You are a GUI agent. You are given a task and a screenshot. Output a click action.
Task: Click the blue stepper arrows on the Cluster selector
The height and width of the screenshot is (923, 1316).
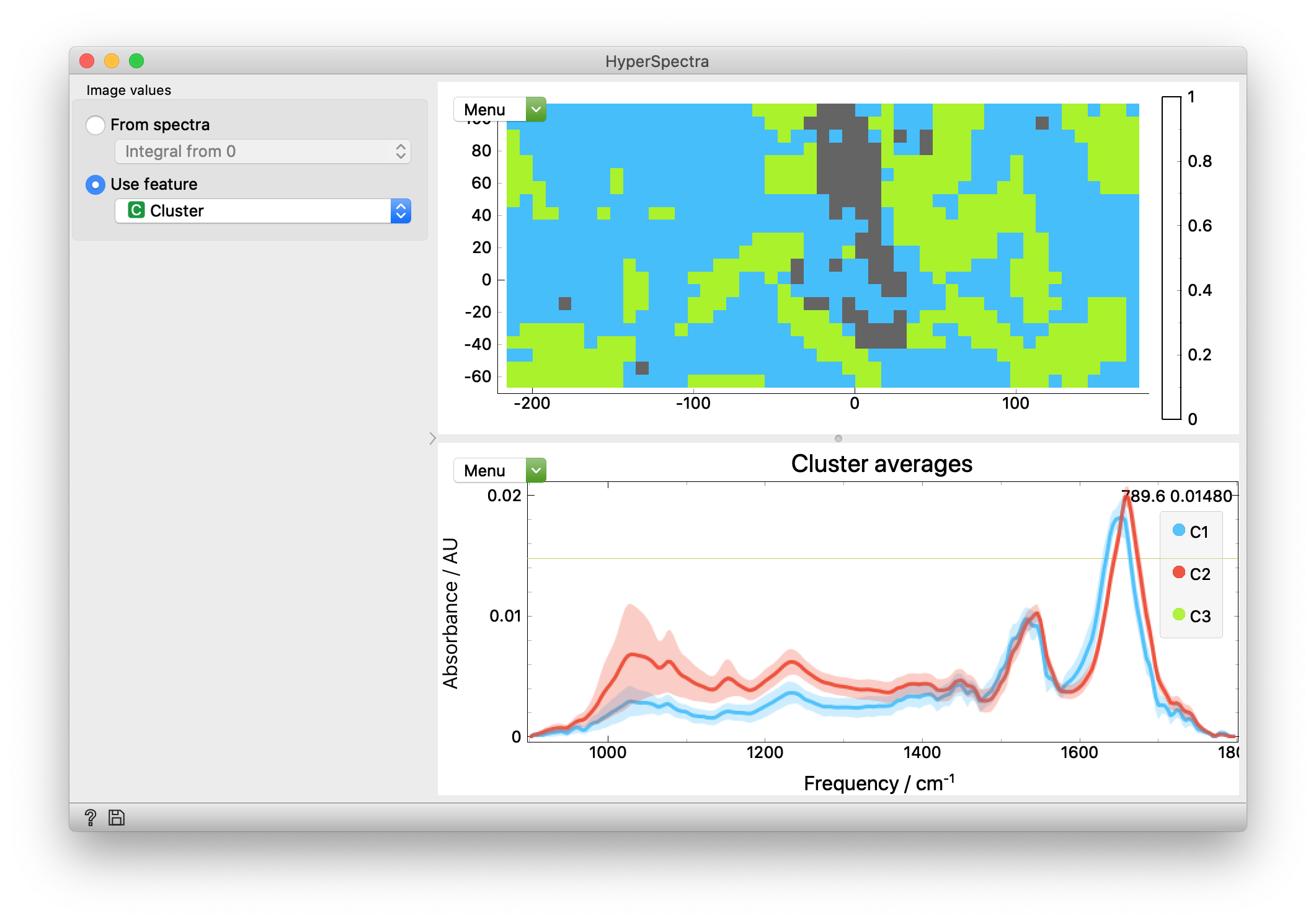pyautogui.click(x=401, y=211)
